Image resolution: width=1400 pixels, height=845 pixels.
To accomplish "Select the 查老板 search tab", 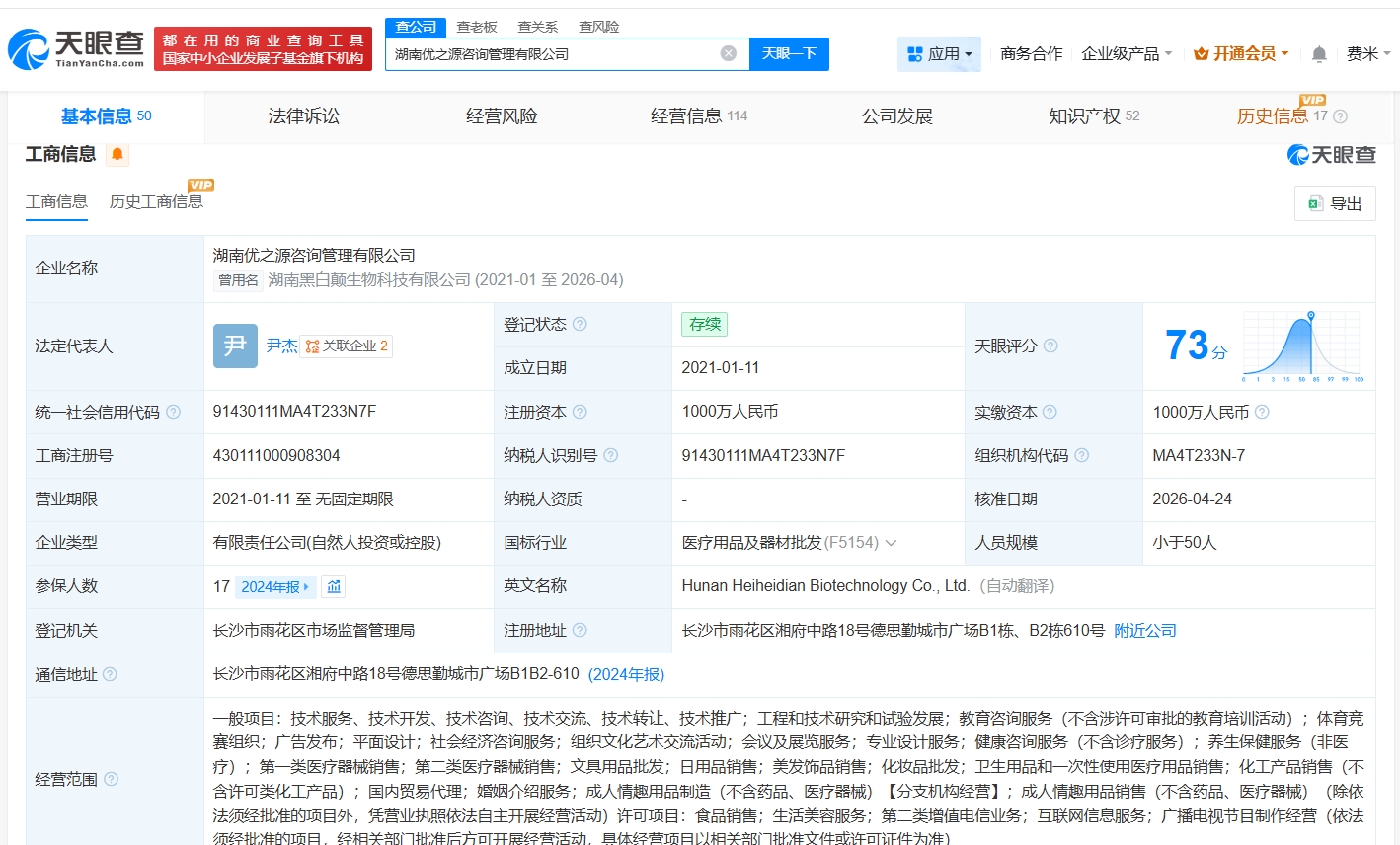I will click(x=477, y=27).
